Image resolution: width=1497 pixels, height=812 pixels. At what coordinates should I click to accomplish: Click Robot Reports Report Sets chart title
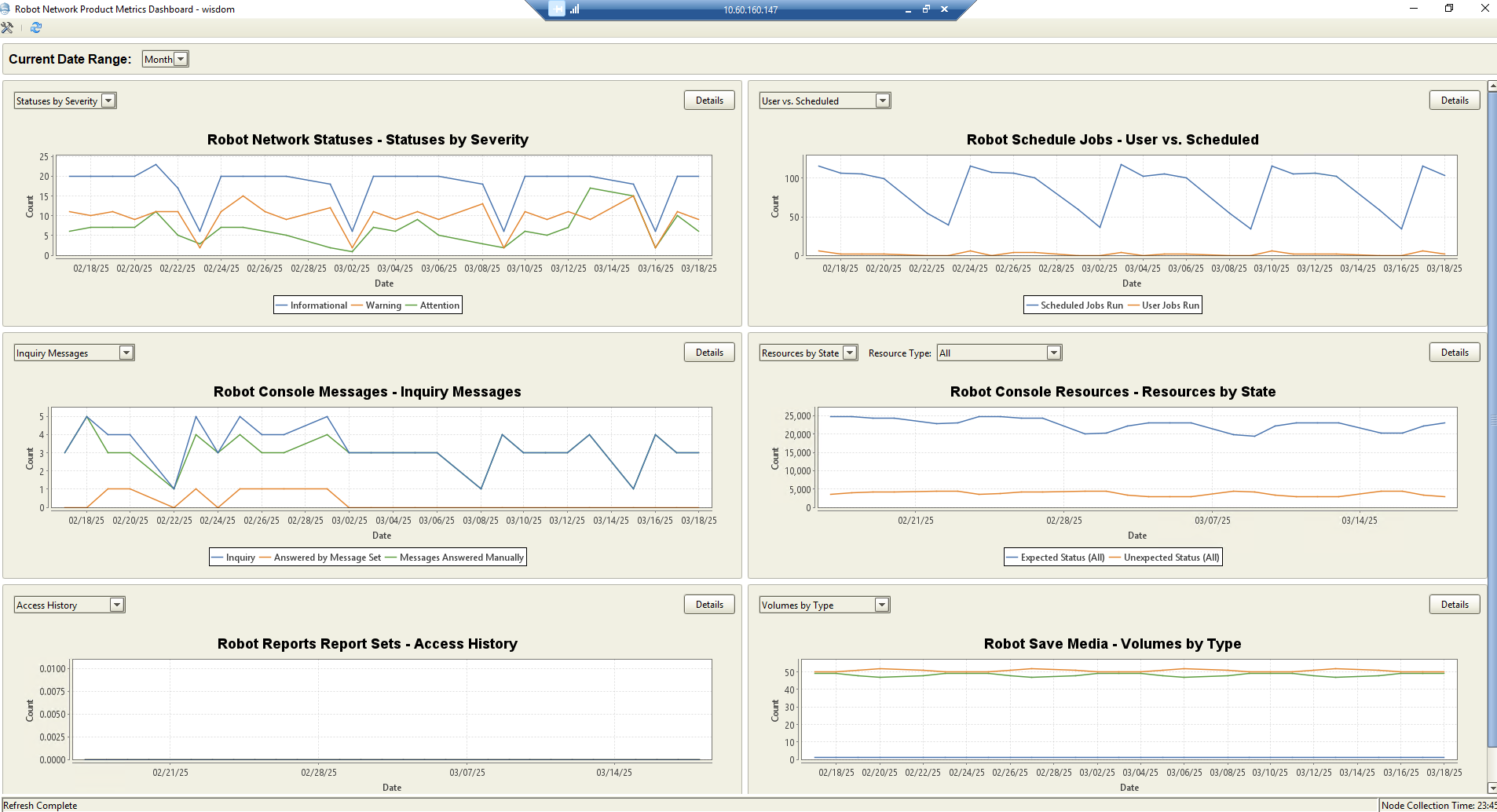click(x=368, y=644)
